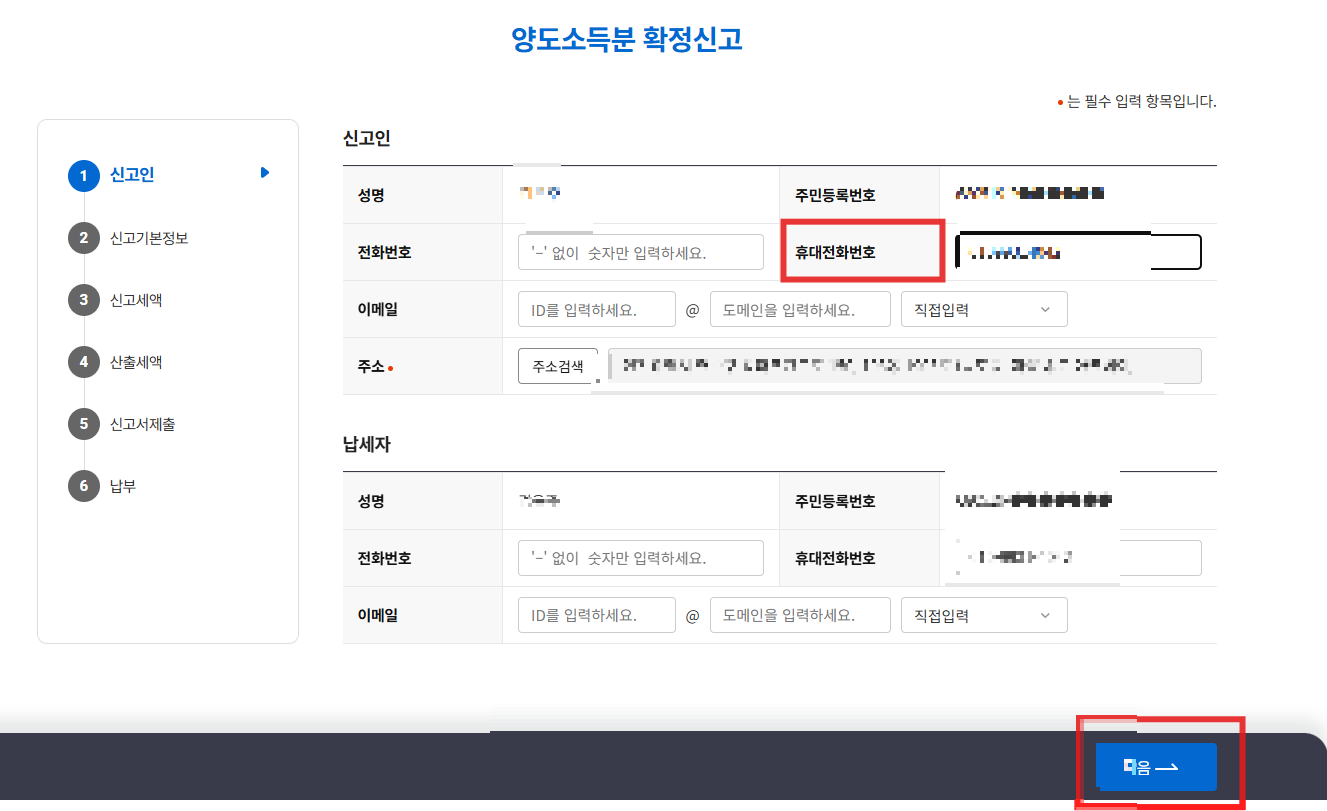Screen dimensions: 1327x811
Task: Choose the 신고기본정보 step label
Action: click(x=149, y=238)
